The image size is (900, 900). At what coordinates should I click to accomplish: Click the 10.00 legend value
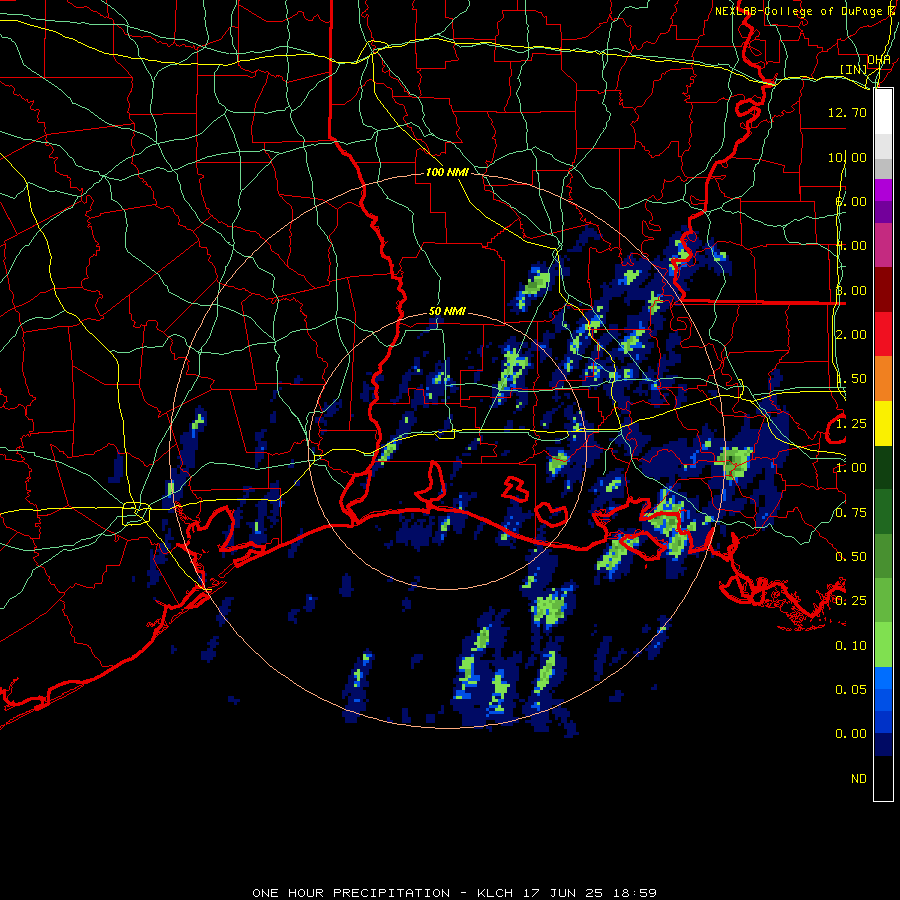coord(847,157)
